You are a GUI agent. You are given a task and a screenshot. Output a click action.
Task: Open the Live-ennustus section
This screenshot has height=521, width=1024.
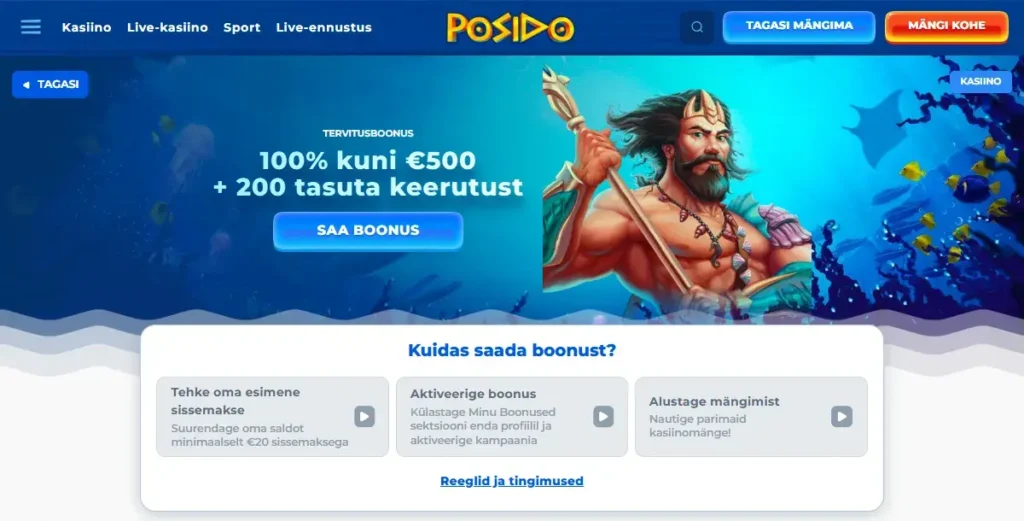coord(324,27)
